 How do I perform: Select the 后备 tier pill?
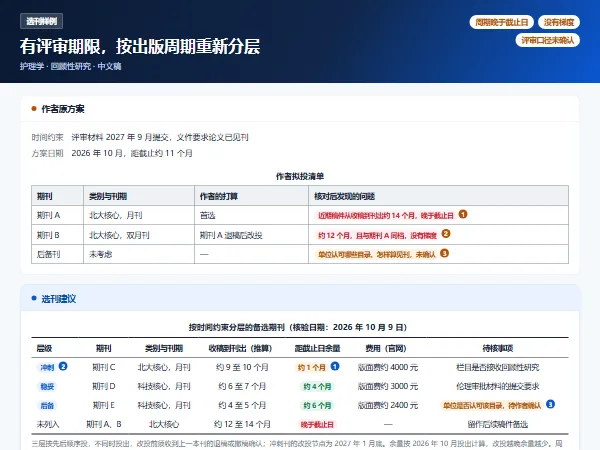click(x=47, y=406)
